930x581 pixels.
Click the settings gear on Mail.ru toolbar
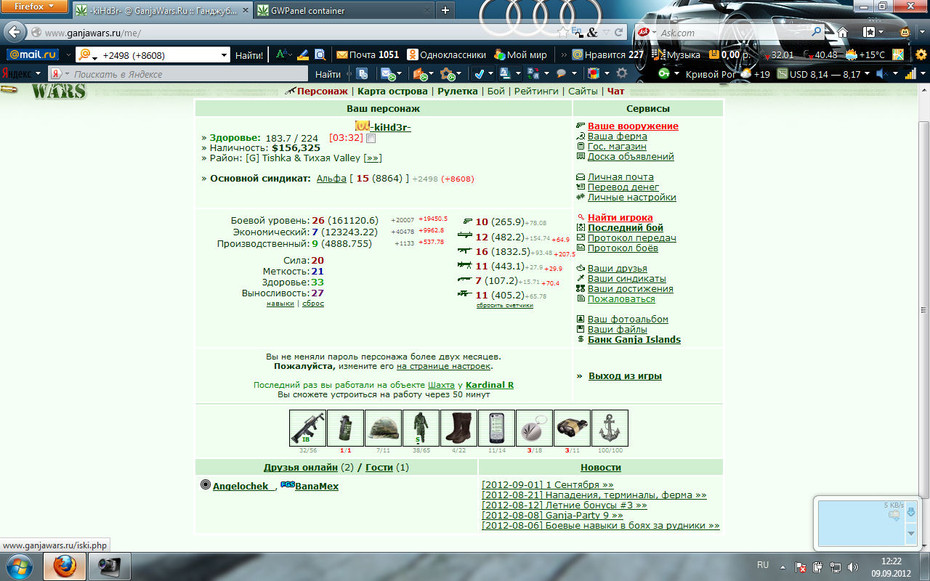(x=921, y=55)
